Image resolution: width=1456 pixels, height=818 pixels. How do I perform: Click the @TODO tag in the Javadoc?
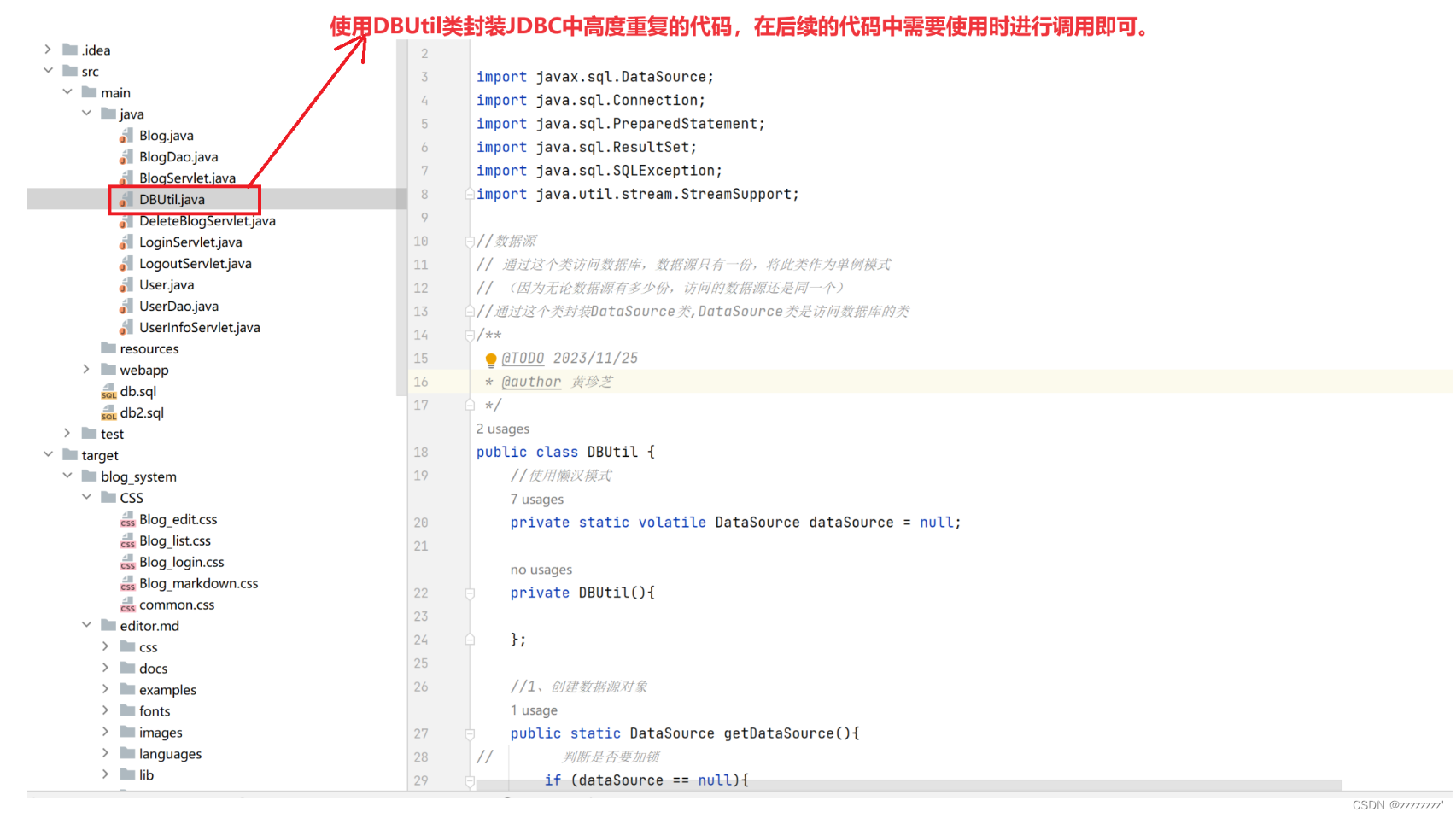523,359
